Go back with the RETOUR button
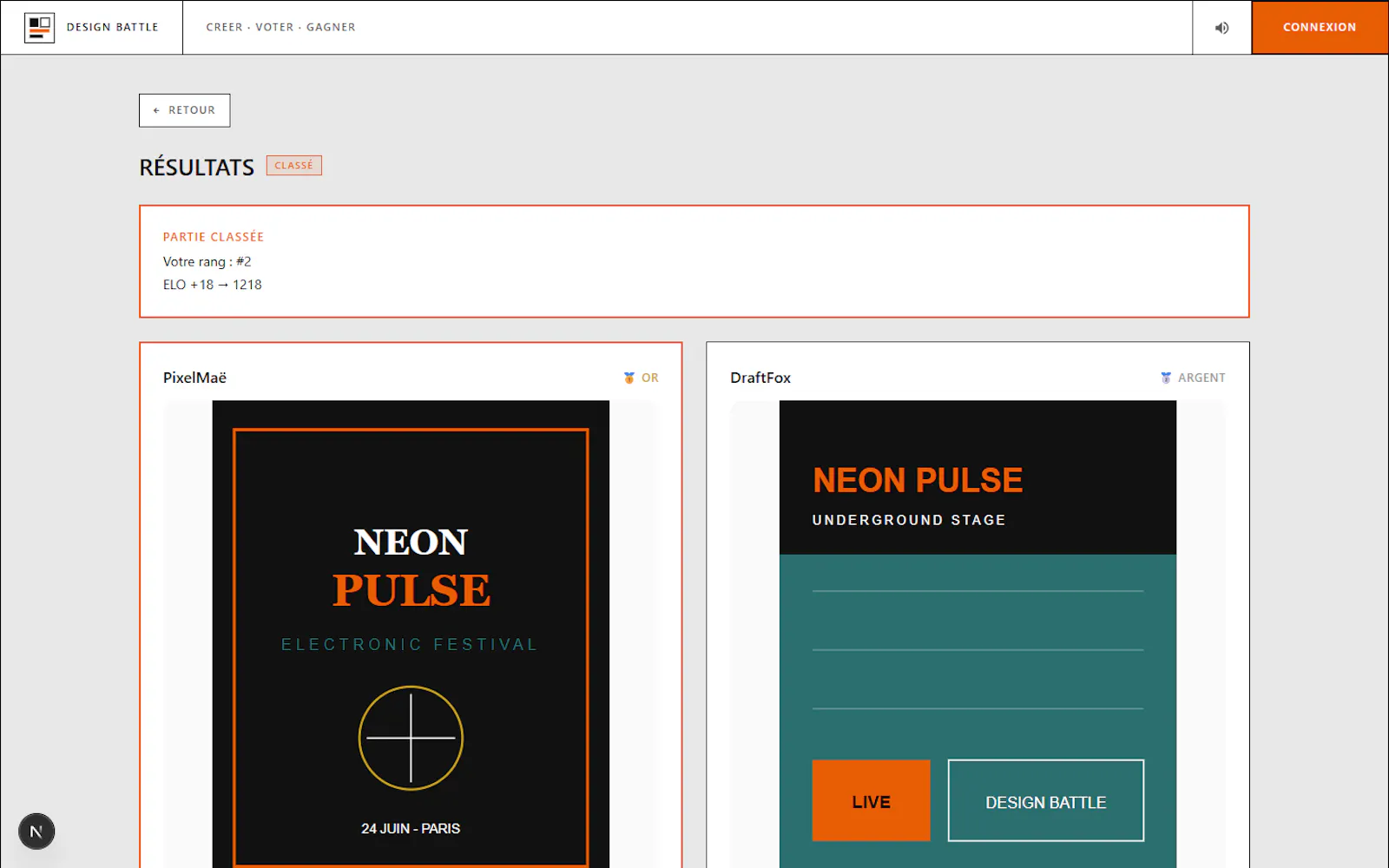The image size is (1389, 868). click(x=185, y=110)
